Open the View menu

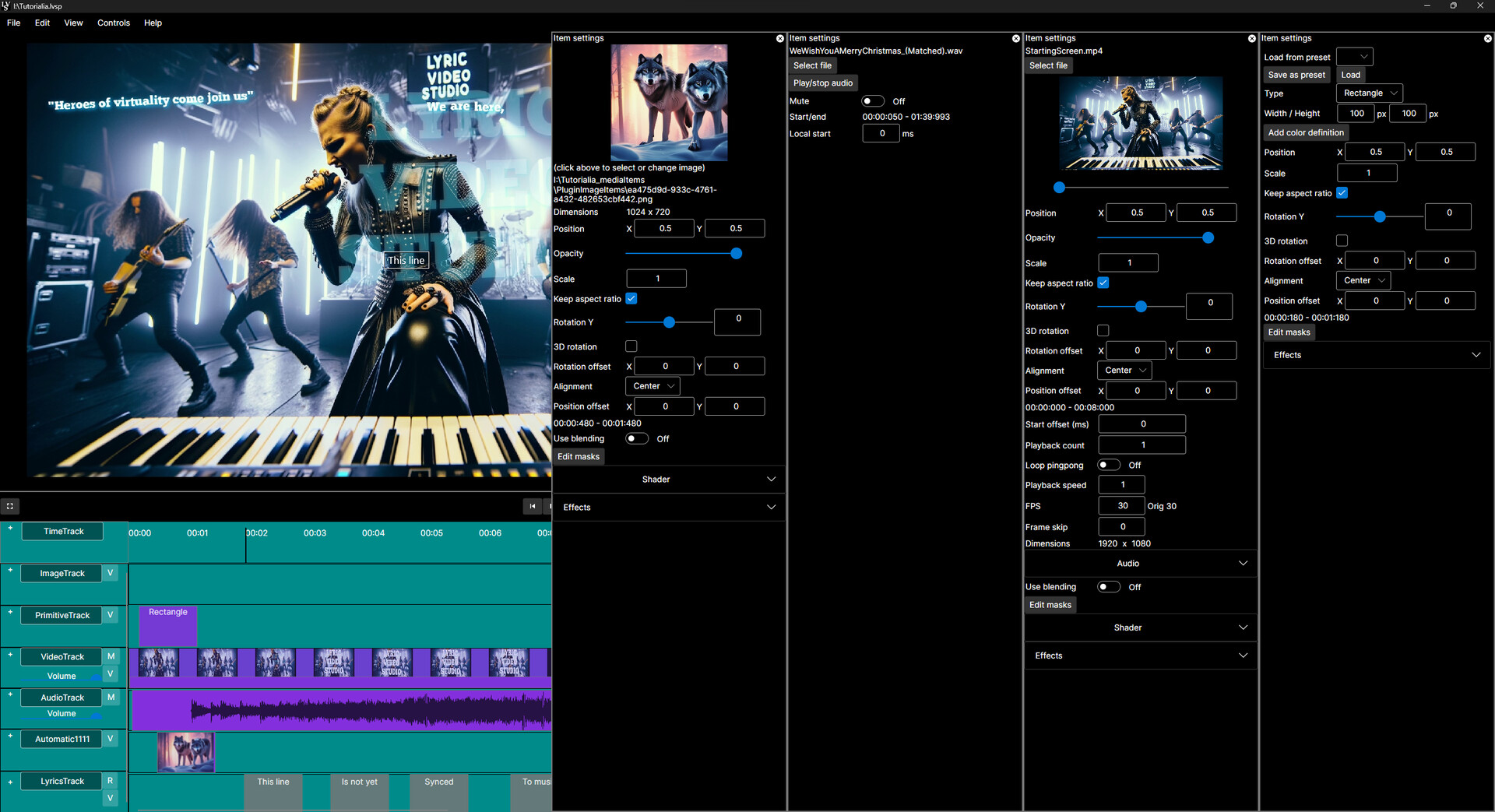(x=72, y=23)
